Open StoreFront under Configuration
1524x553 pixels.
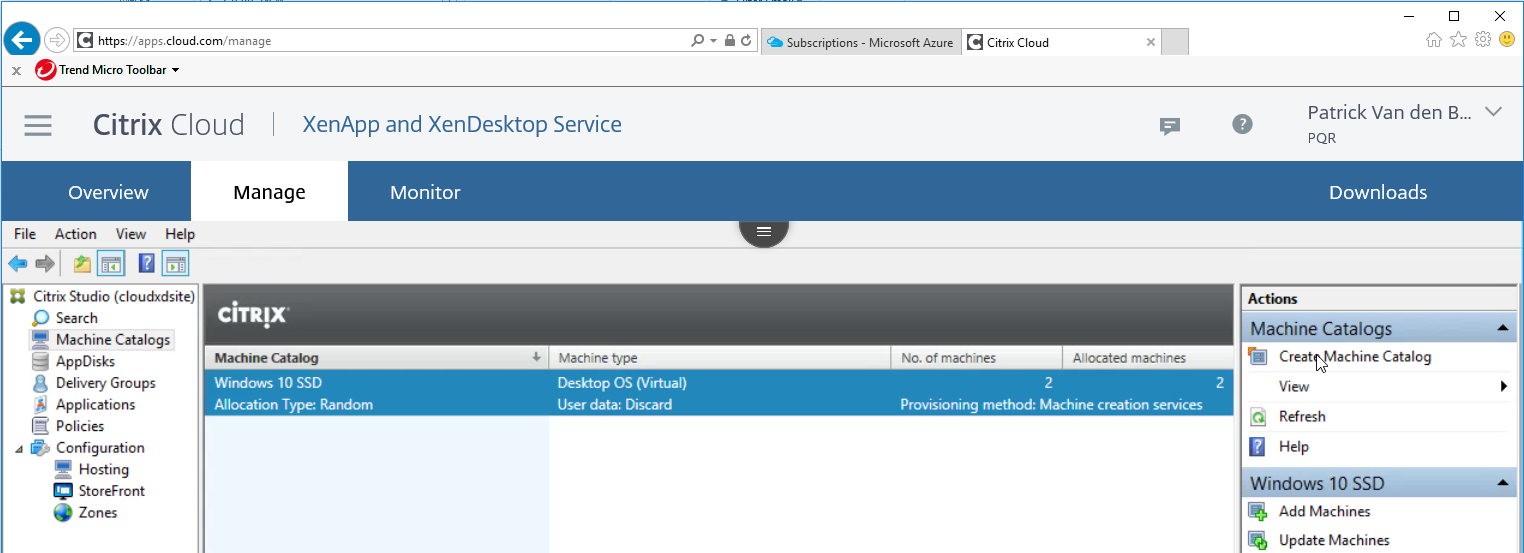click(x=112, y=491)
